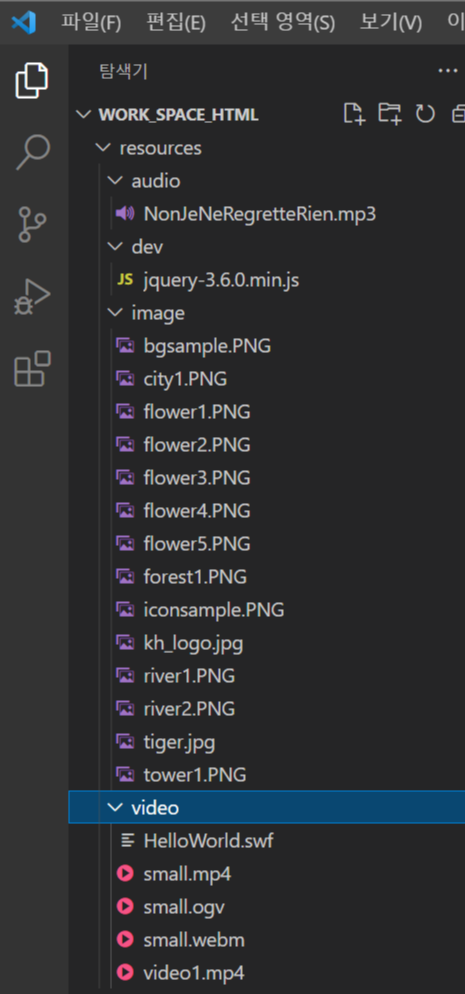Click video icon beside small.ogv
465x994 pixels.
[x=125, y=907]
